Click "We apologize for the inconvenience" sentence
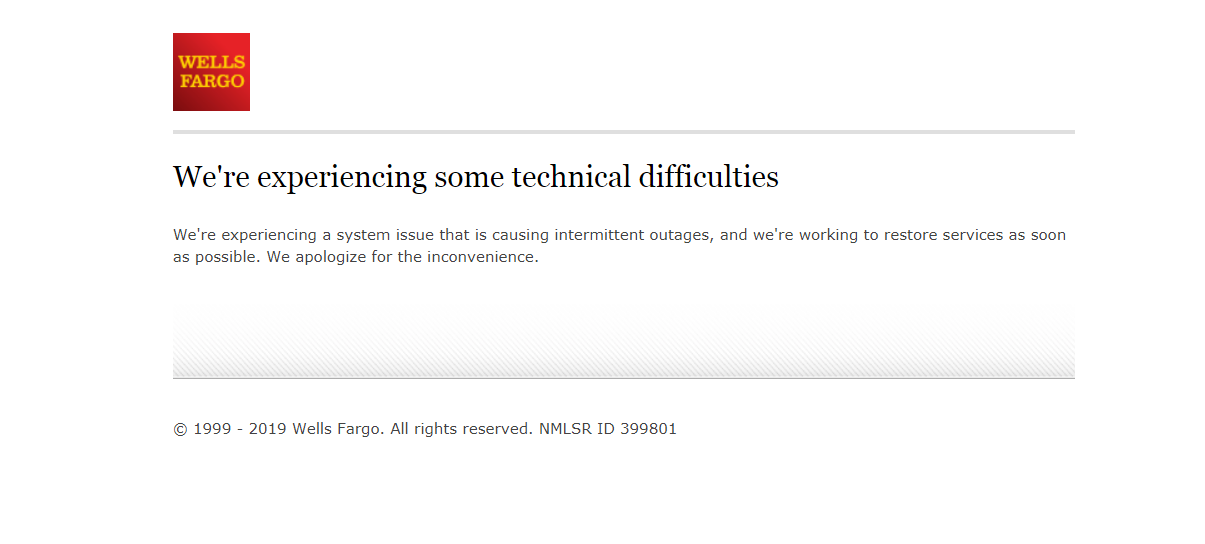This screenshot has height=544, width=1205. click(x=402, y=257)
